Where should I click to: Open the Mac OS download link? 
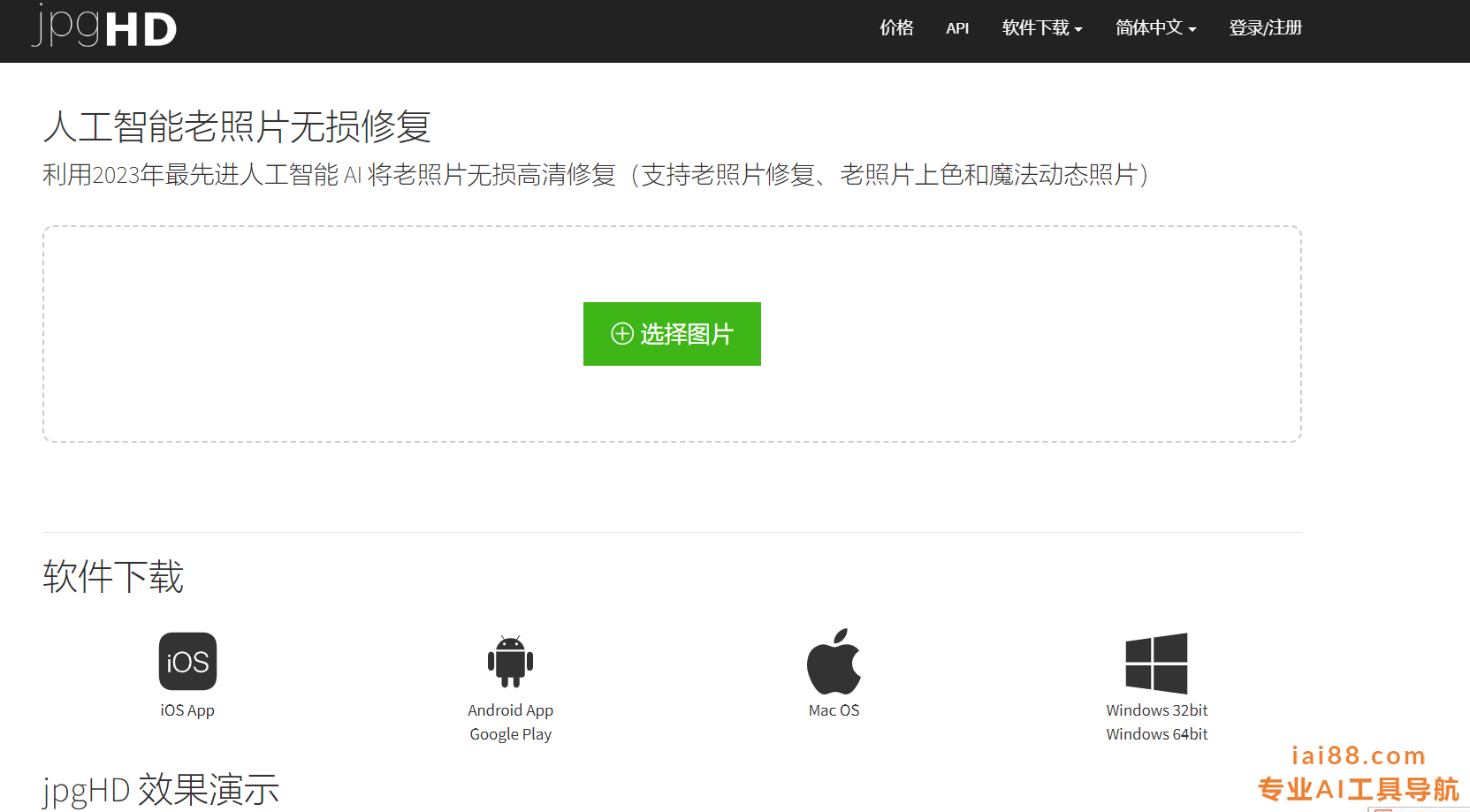pyautogui.click(x=834, y=710)
